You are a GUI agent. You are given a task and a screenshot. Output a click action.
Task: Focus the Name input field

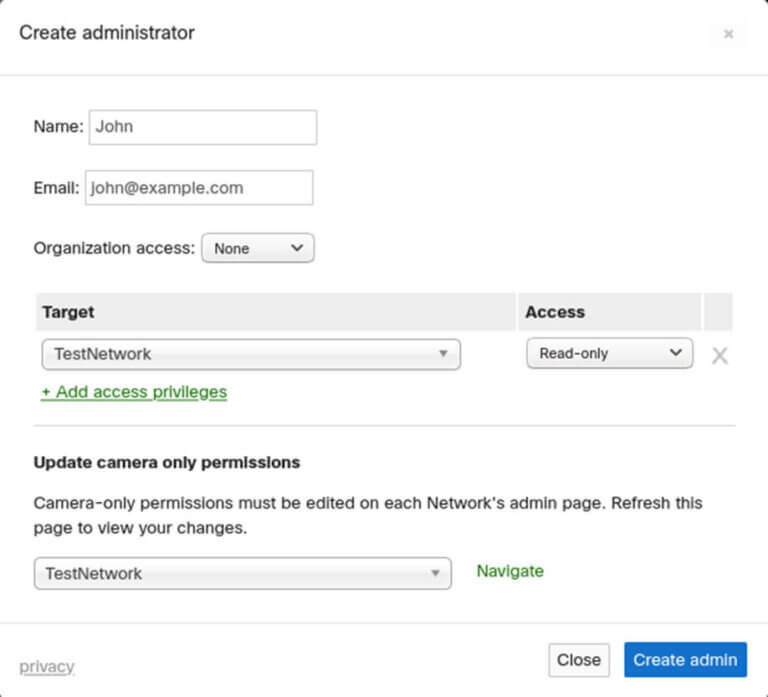coord(203,127)
